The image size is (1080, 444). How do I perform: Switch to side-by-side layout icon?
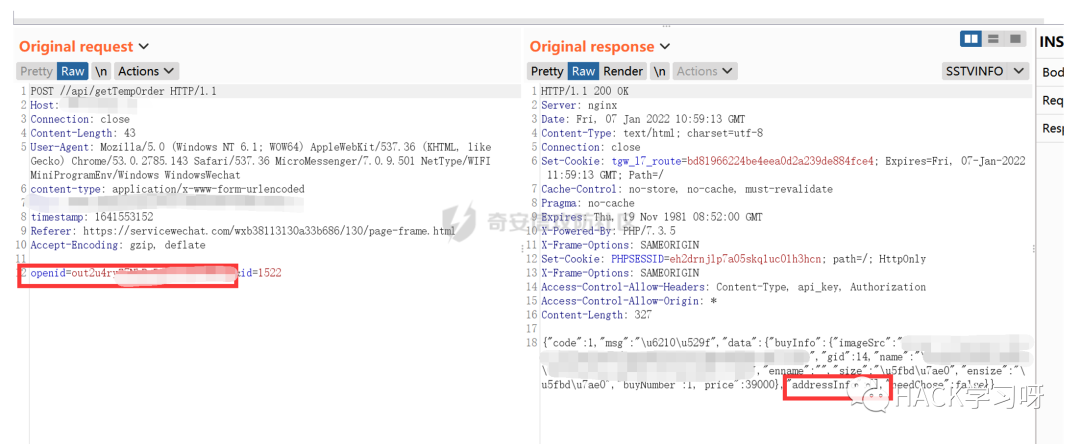click(x=970, y=39)
